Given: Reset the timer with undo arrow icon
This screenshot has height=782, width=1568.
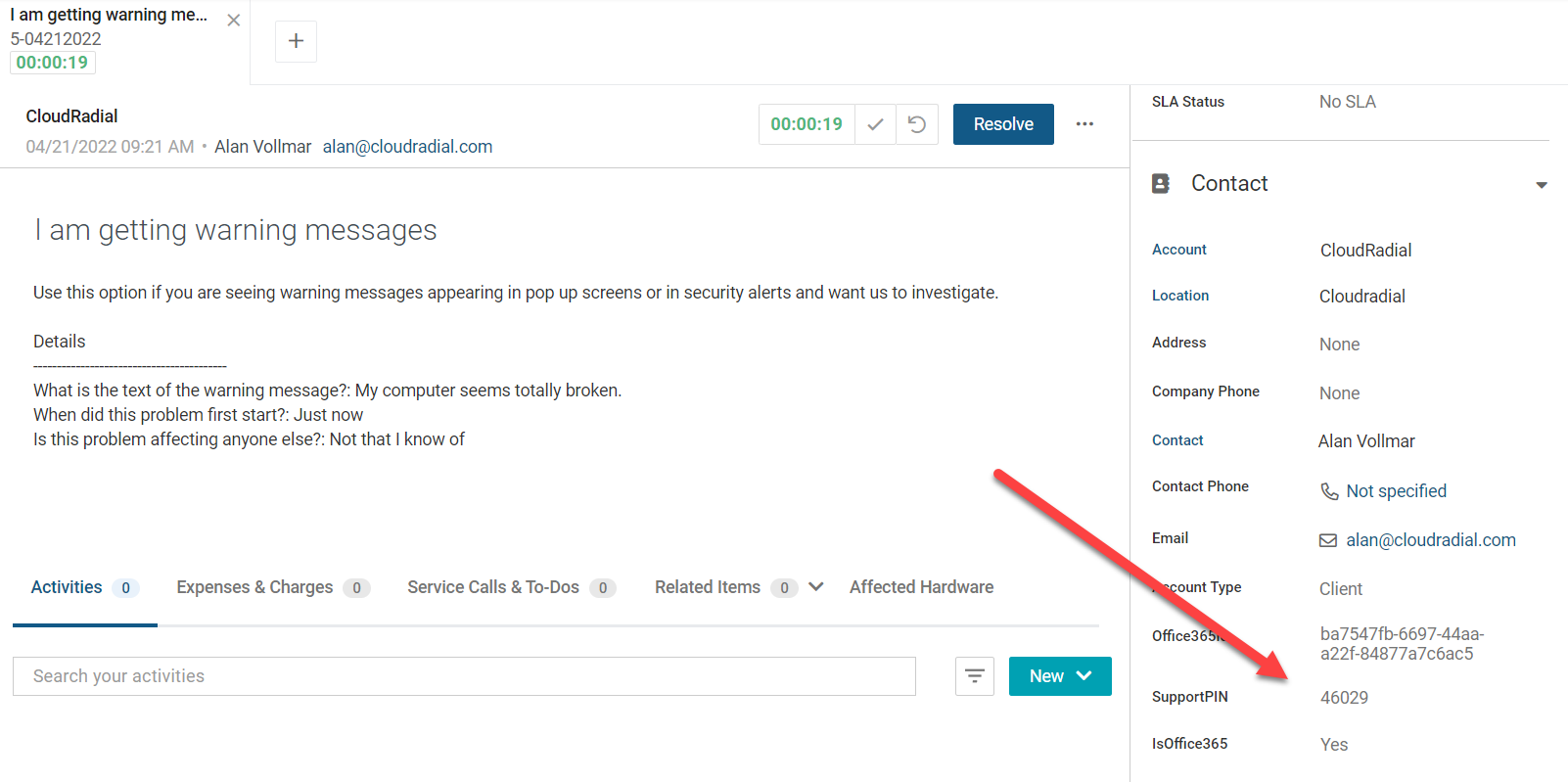Looking at the screenshot, I should click(917, 124).
